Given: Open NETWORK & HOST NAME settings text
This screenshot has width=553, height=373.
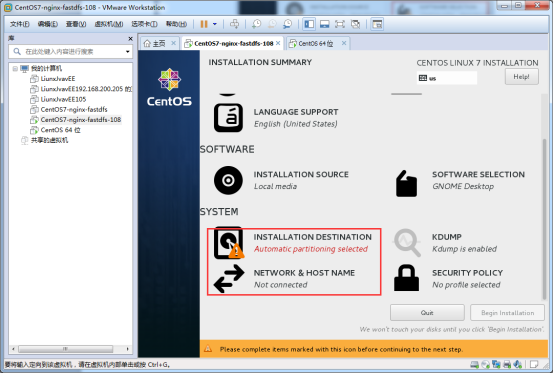Looking at the screenshot, I should (x=304, y=273).
